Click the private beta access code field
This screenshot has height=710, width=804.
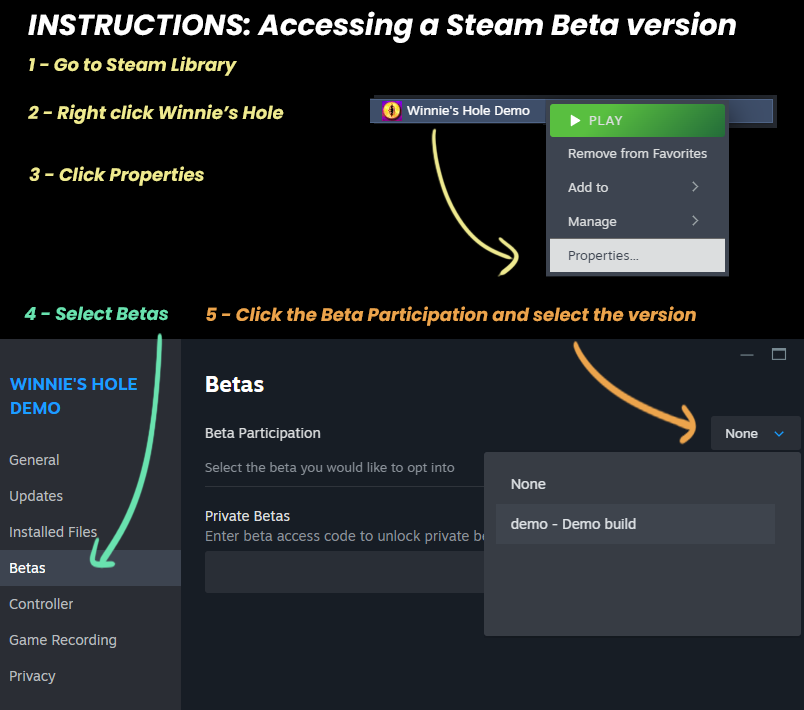tap(345, 572)
